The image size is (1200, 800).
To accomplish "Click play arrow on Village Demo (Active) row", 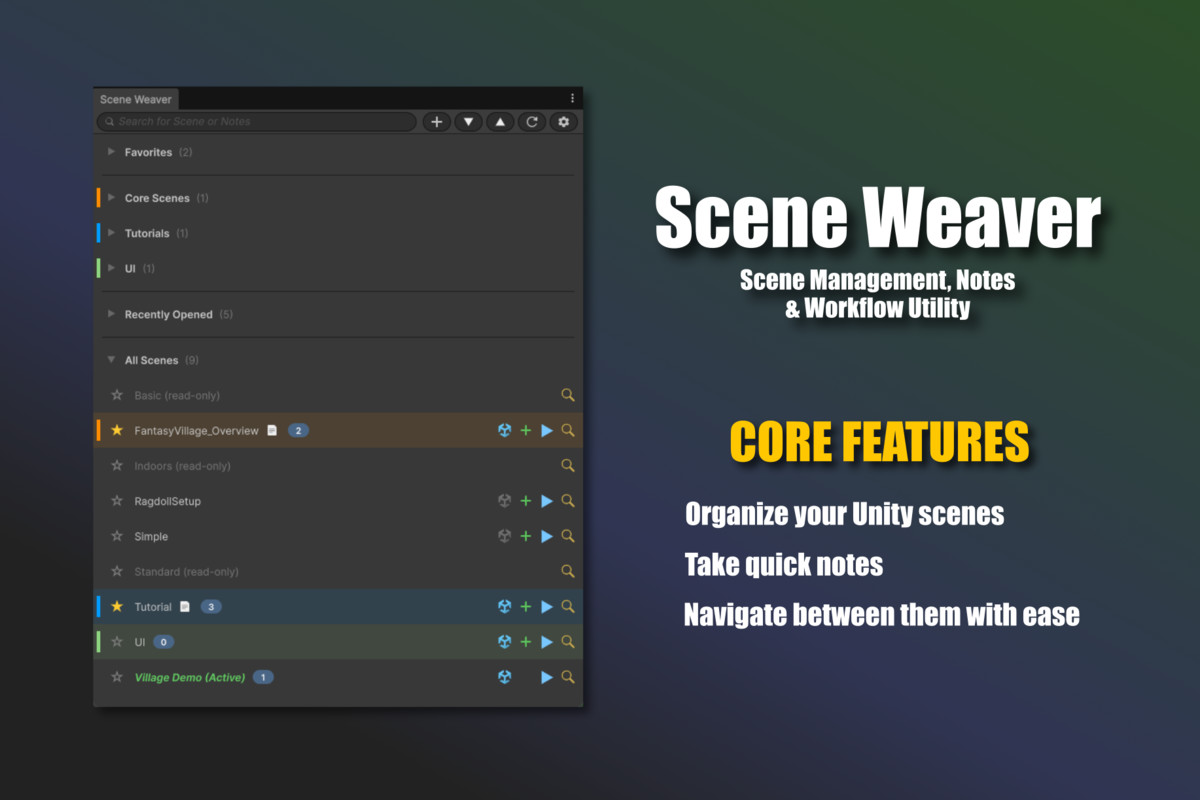I will click(547, 677).
